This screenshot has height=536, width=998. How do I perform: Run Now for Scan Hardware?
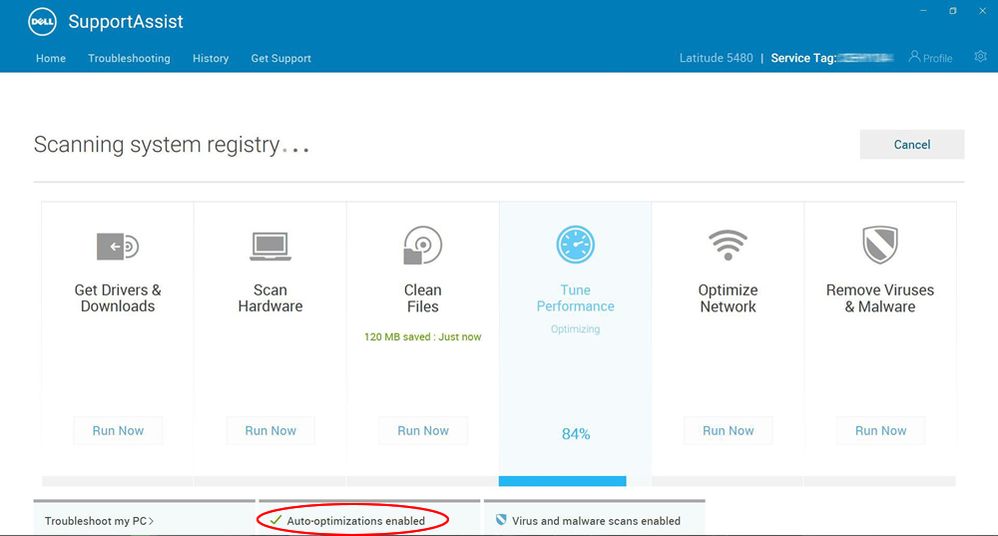pos(271,430)
